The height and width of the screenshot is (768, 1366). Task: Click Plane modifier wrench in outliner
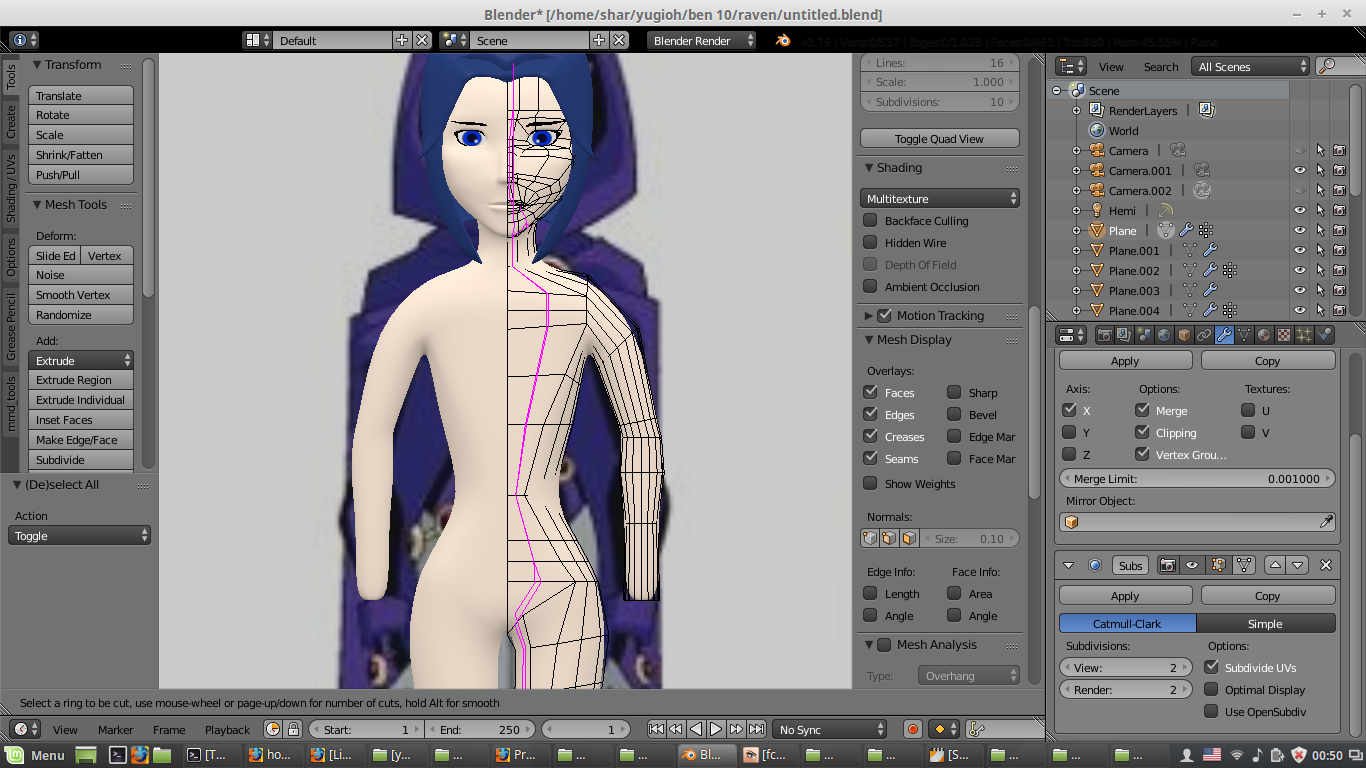click(1187, 230)
